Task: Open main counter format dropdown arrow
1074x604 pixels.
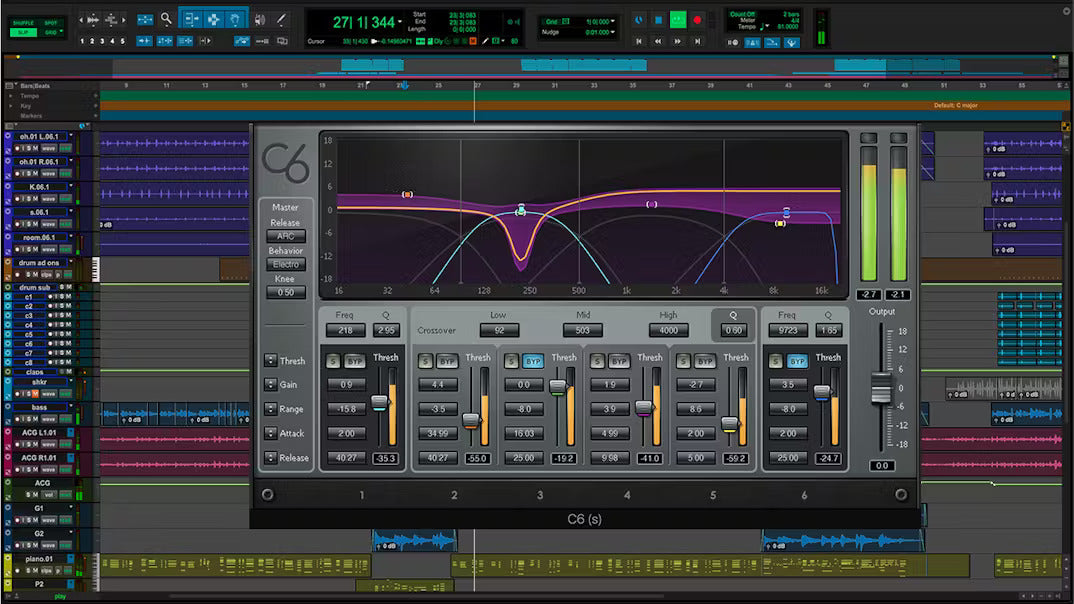Action: point(400,22)
